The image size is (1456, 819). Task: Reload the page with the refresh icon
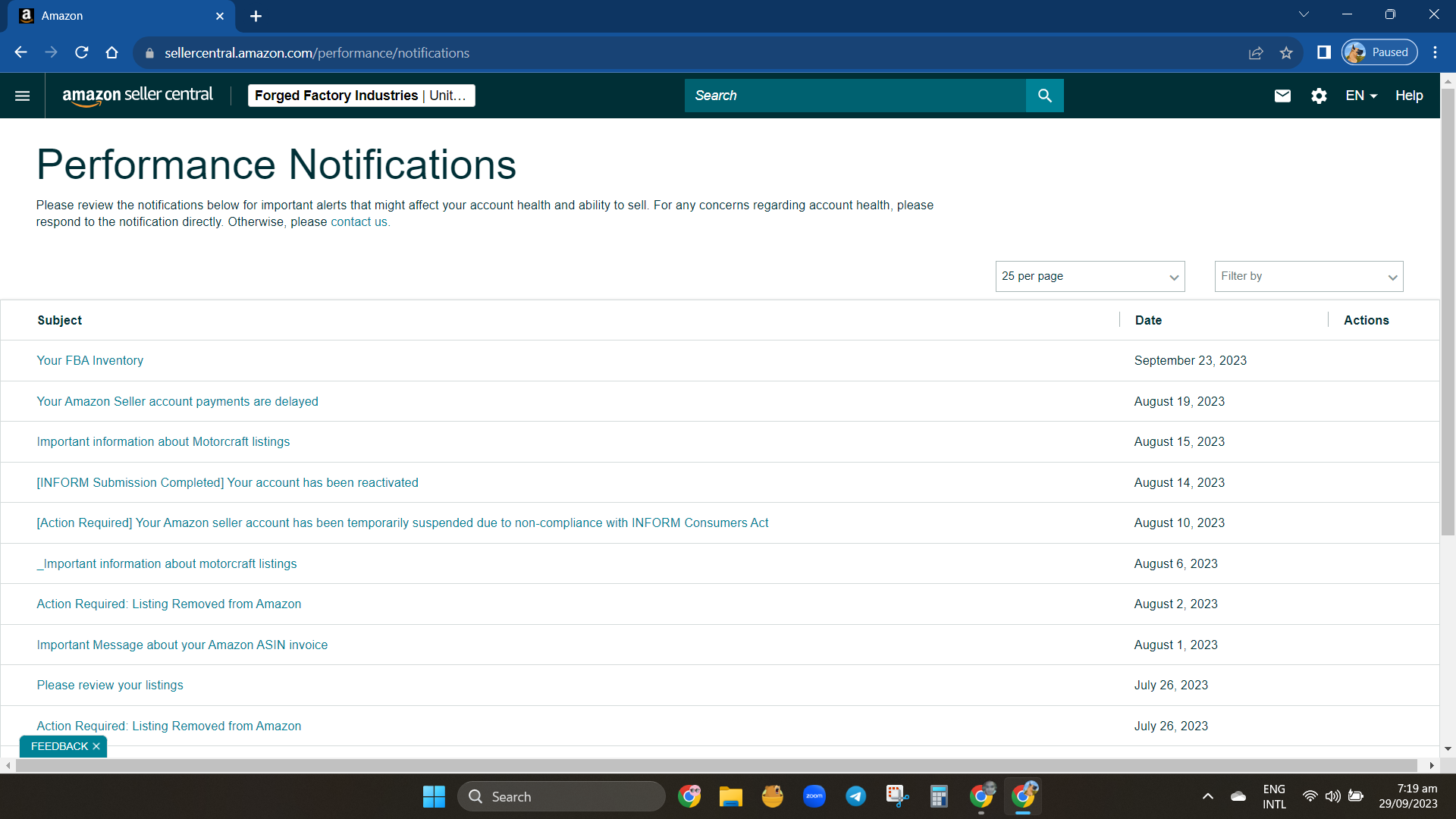coord(82,52)
